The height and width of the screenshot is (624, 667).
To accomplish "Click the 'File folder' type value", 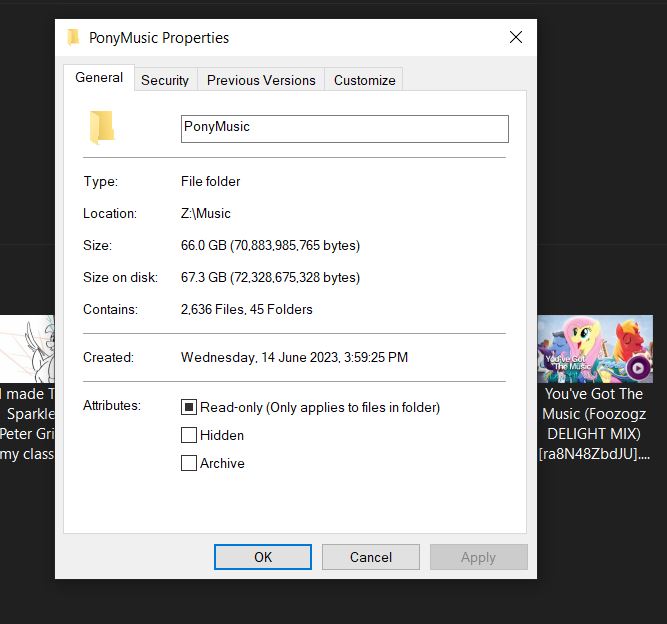I will click(x=211, y=182).
